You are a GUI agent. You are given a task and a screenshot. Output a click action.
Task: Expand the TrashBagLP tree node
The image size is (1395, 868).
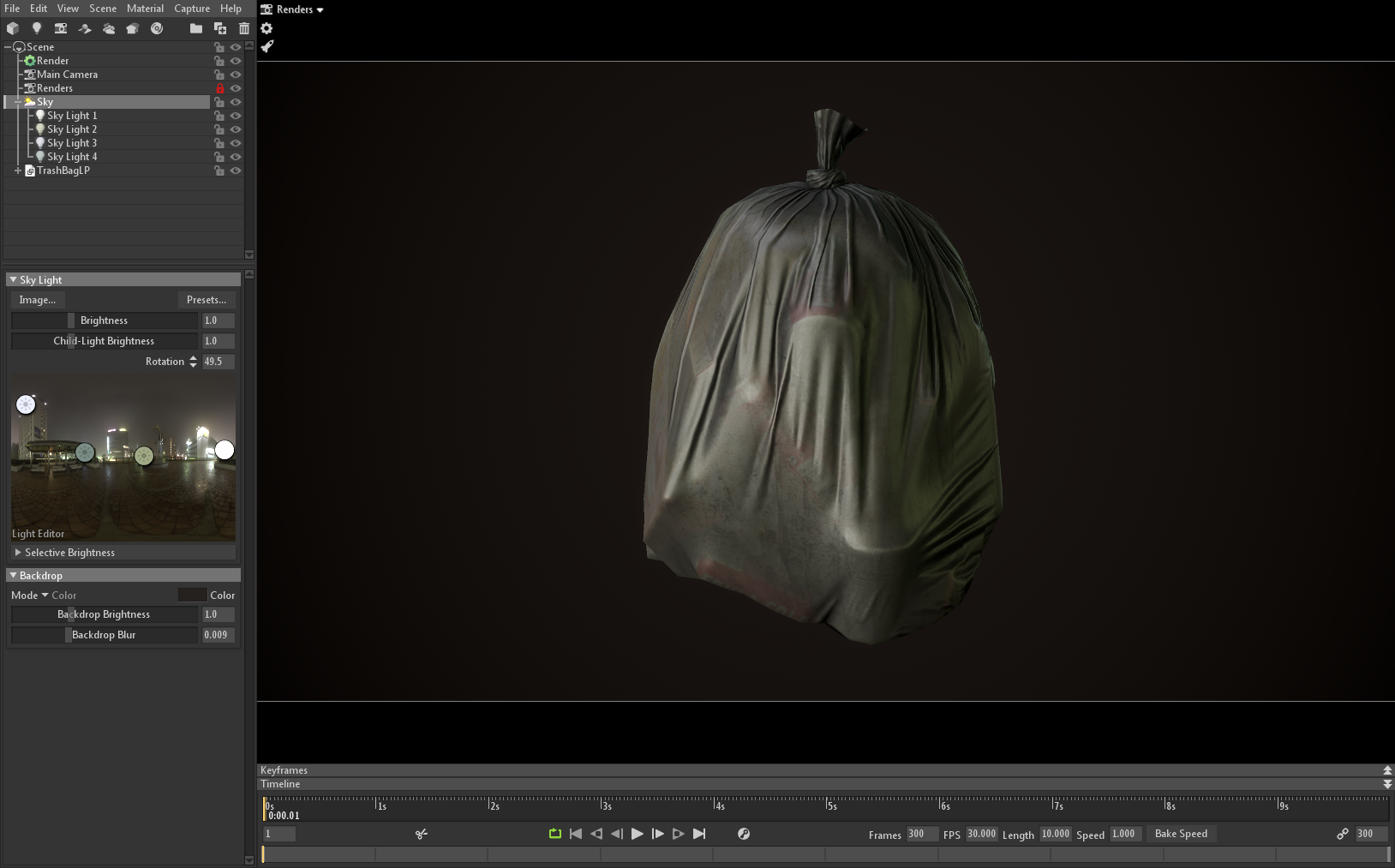18,171
